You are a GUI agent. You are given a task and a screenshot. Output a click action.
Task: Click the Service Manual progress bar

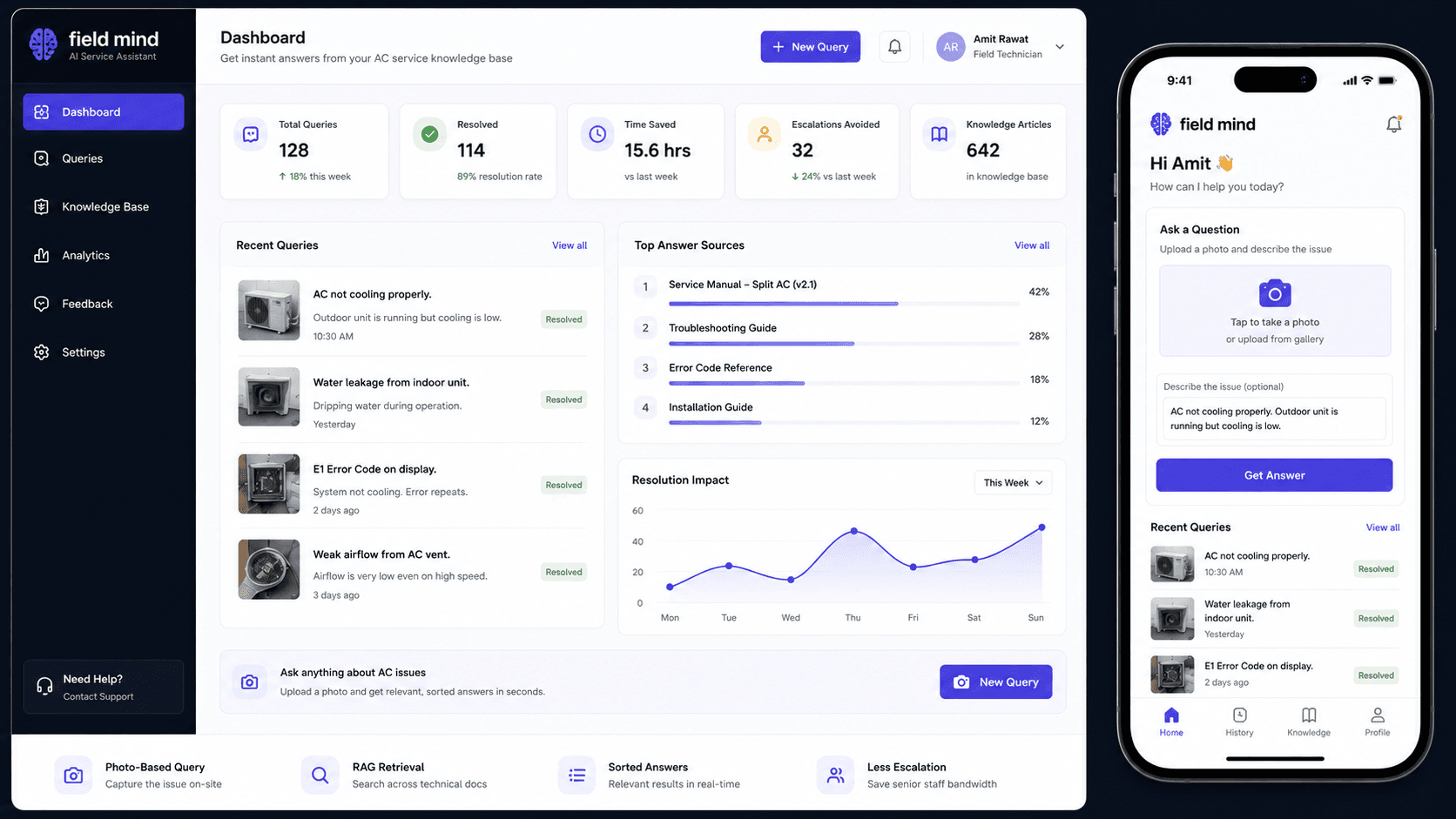pyautogui.click(x=844, y=304)
